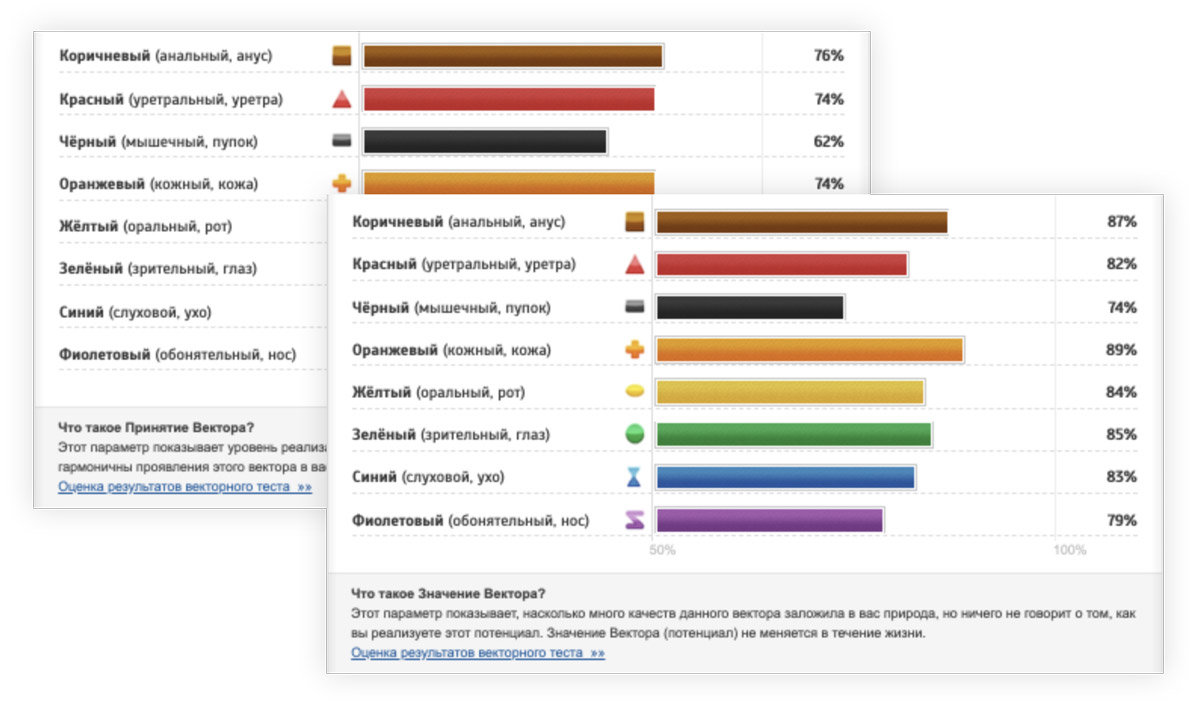Click the brown square icon in the front panel
The width and height of the screenshot is (1200, 705).
point(634,222)
